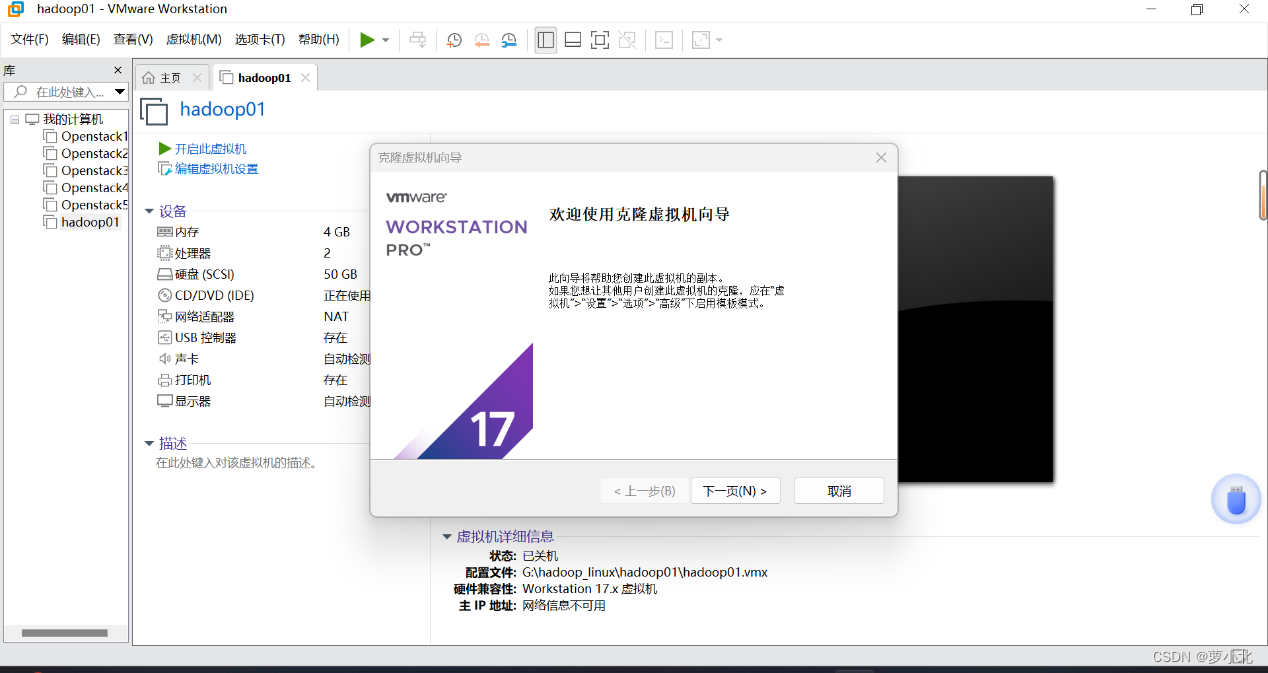The image size is (1268, 673).
Task: Click Send Ctrl+Alt+Del toolbar icon
Action: tap(418, 40)
